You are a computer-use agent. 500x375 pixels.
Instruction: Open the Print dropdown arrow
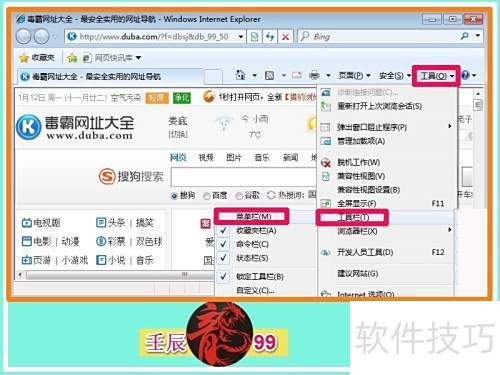328,76
